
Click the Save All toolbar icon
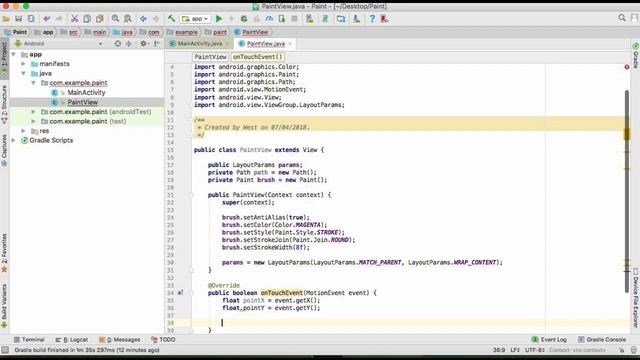[x=19, y=19]
